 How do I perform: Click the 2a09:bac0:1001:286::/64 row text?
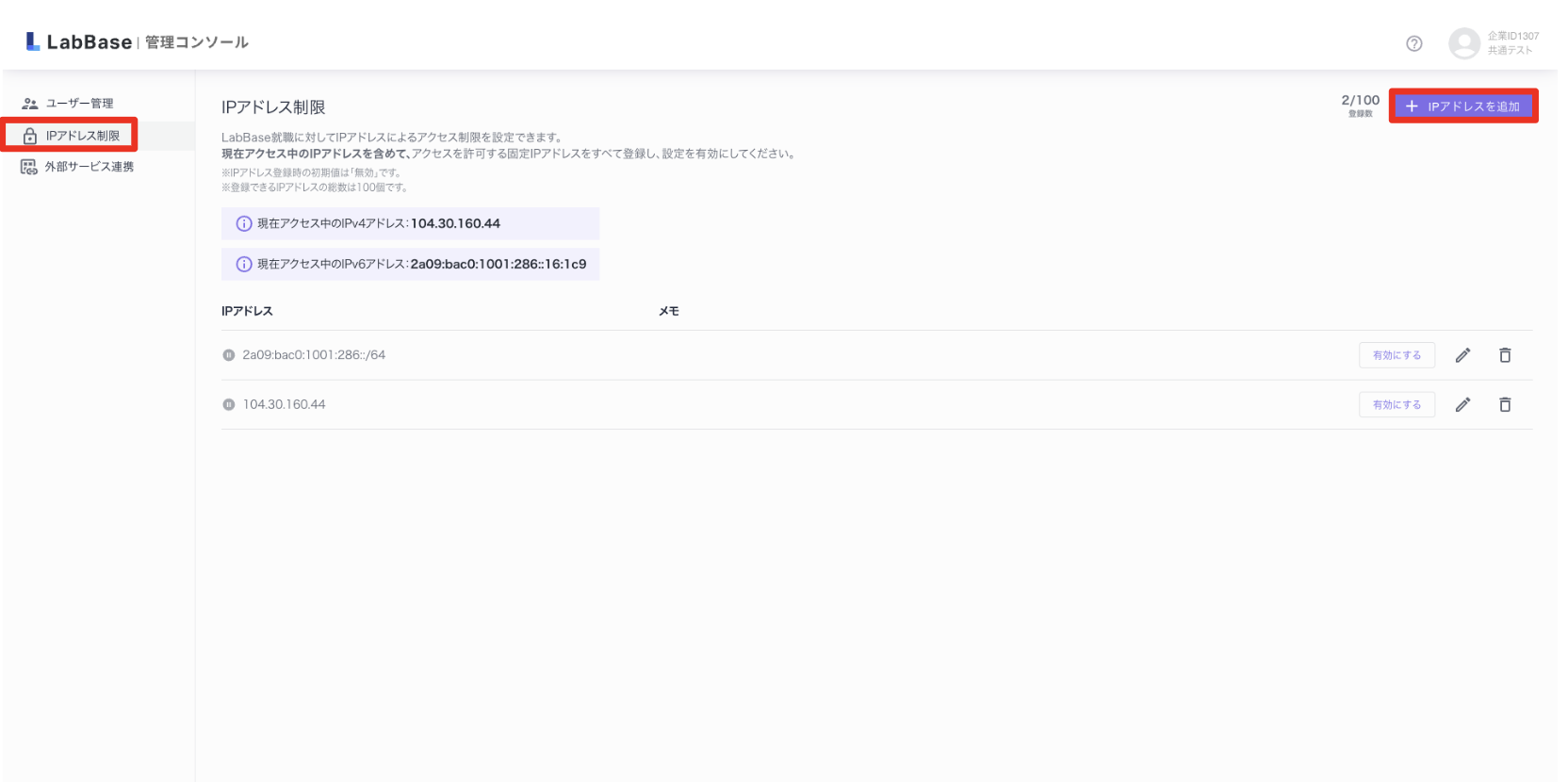(x=314, y=355)
